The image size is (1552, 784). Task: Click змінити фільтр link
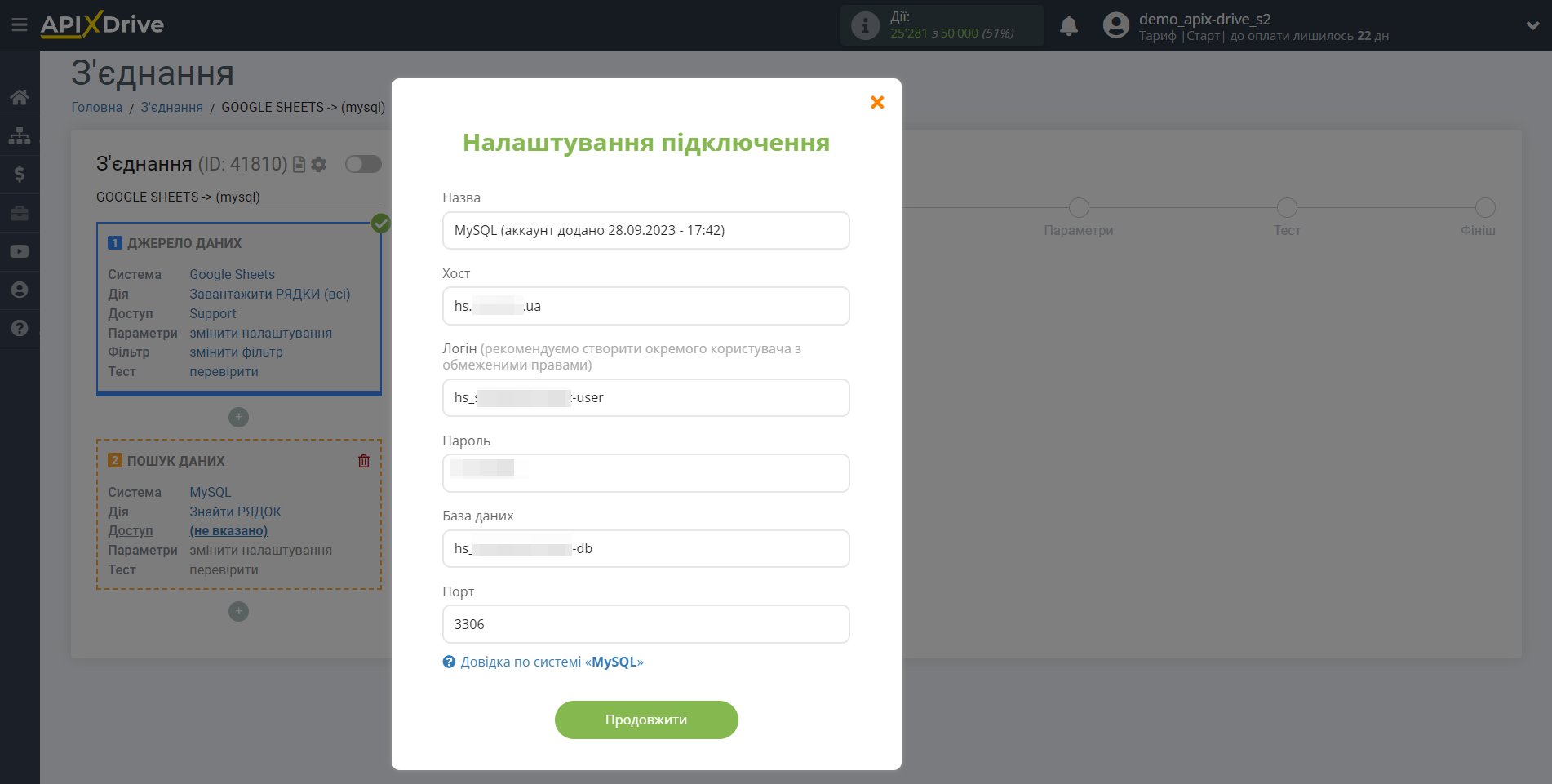point(236,352)
